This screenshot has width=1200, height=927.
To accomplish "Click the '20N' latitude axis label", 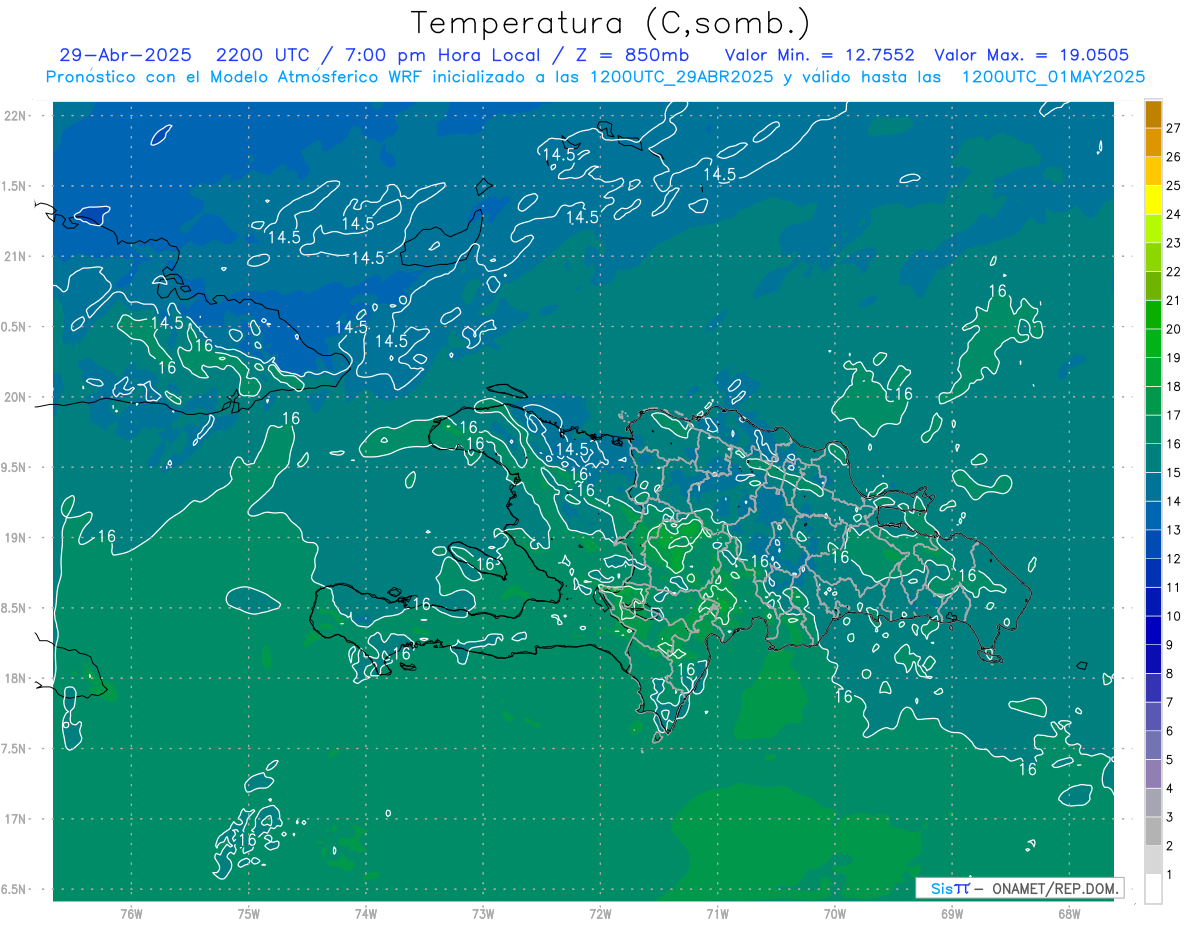I will point(17,397).
